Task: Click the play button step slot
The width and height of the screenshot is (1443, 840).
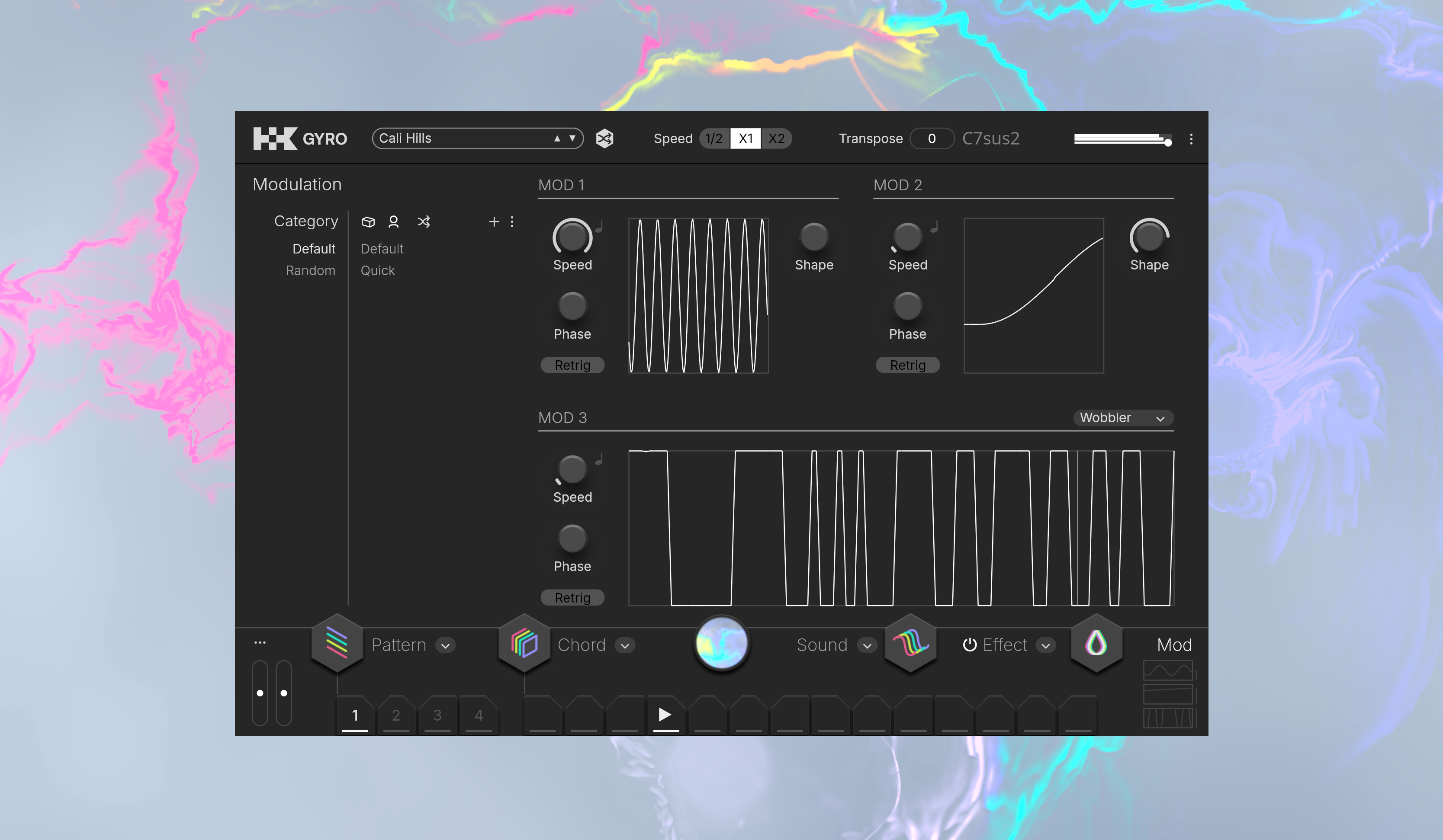Action: (x=665, y=715)
